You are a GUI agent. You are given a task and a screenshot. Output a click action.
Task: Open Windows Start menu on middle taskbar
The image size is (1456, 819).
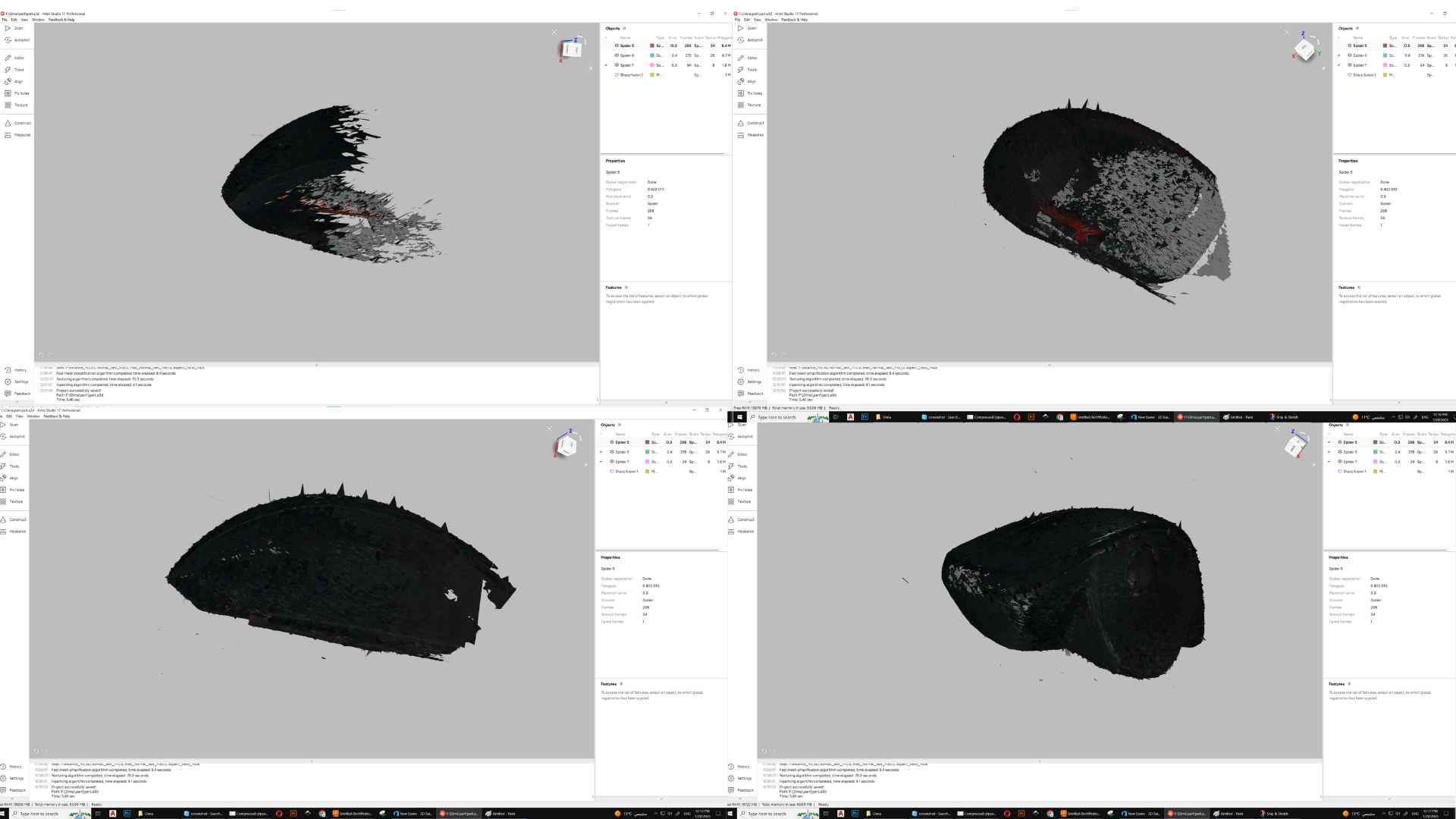(x=740, y=417)
